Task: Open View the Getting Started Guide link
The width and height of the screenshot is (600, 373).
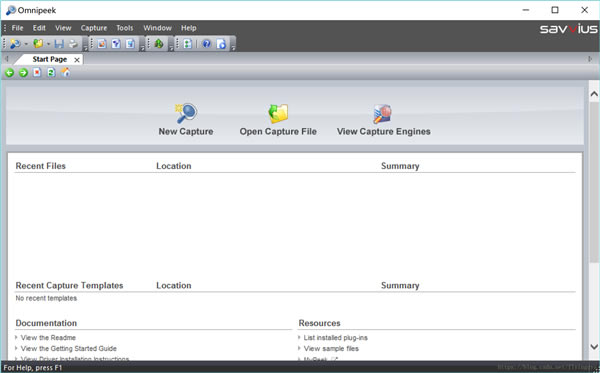Action: [68, 349]
